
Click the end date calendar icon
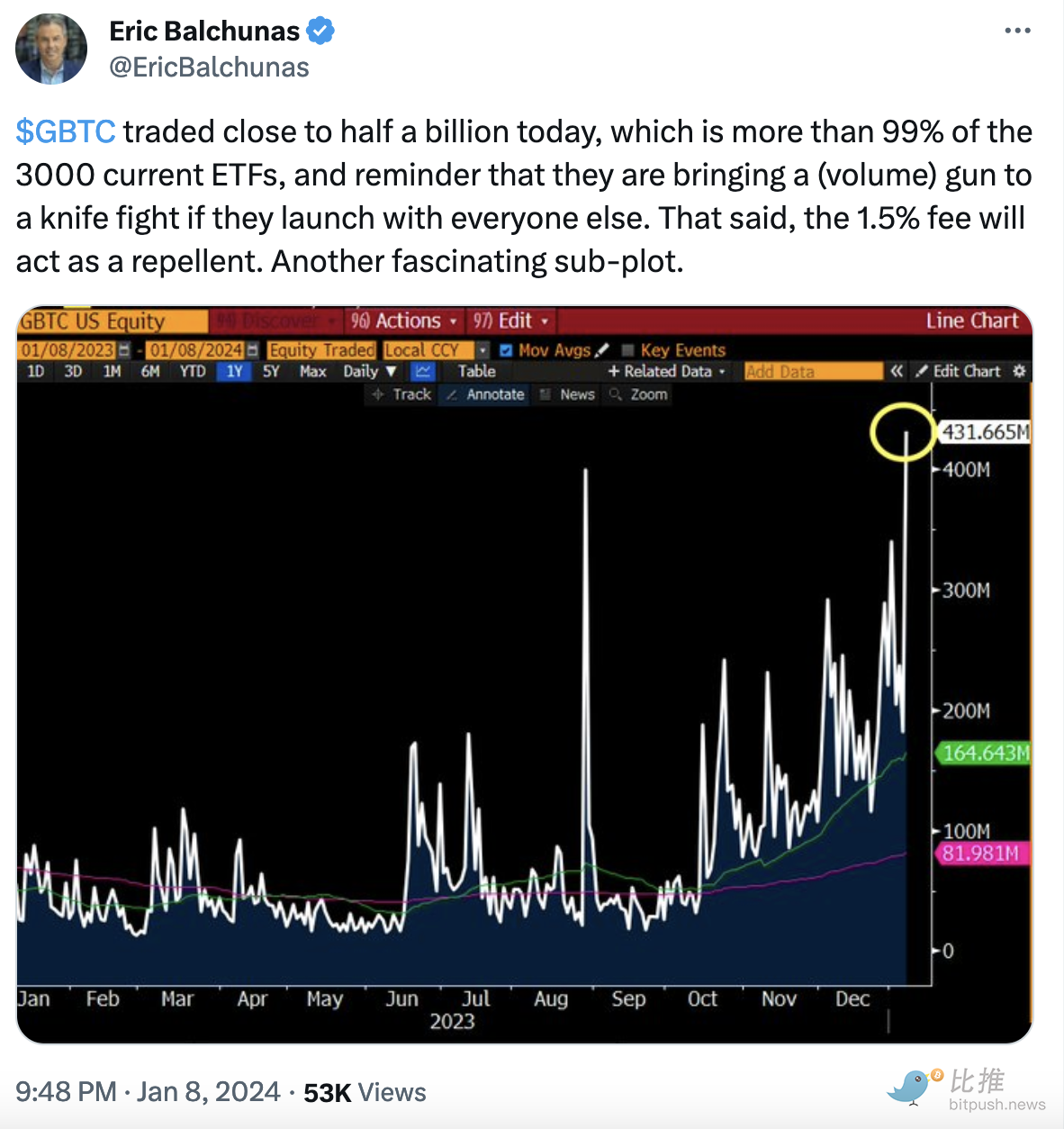pos(252,350)
